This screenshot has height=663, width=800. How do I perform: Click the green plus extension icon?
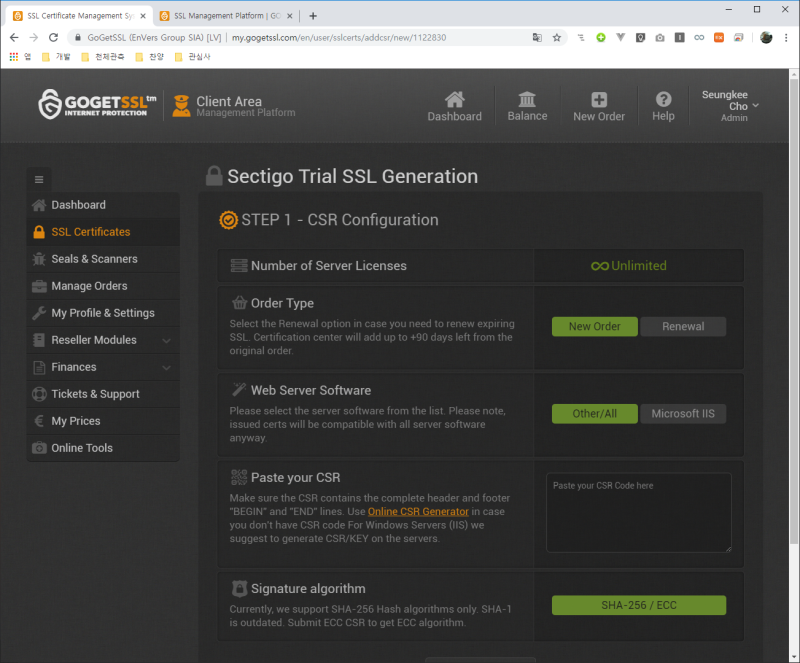coord(601,37)
